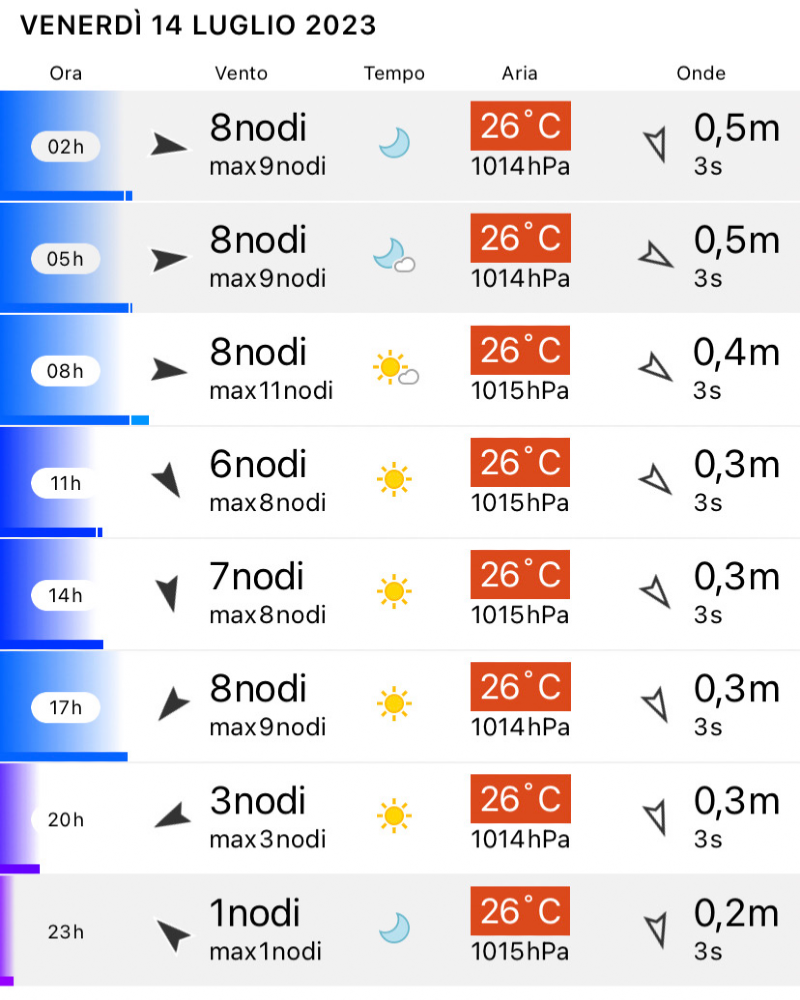Click the blue wind strength bar at 11h

click(x=50, y=532)
